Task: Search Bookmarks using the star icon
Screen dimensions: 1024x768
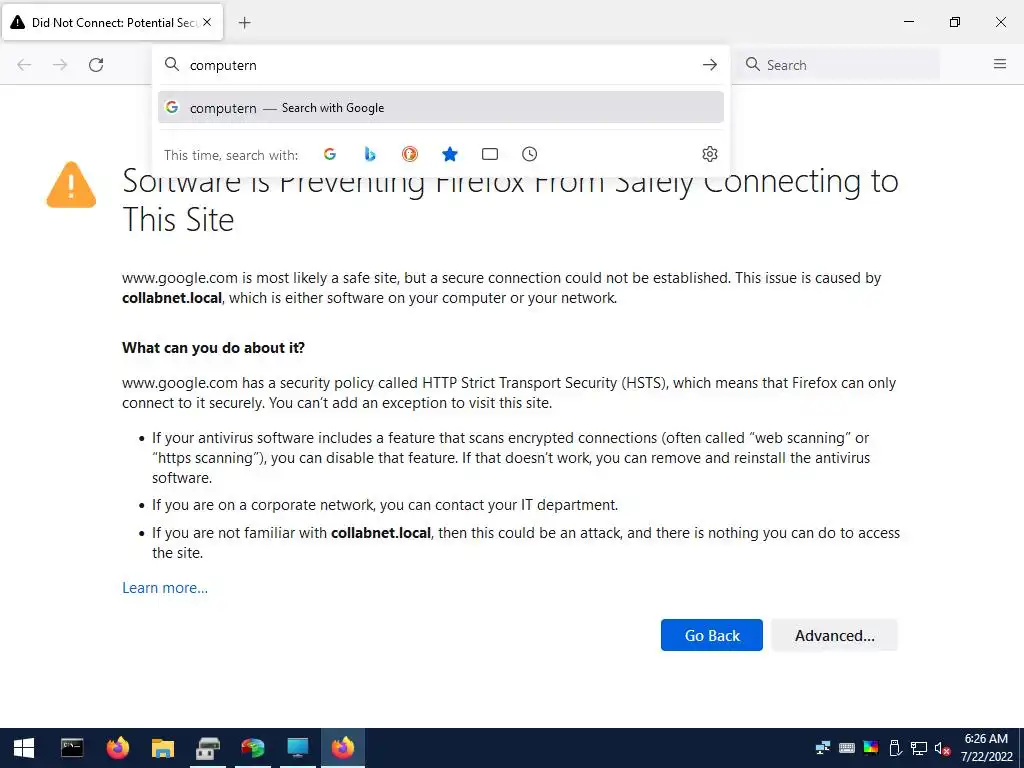Action: (450, 154)
